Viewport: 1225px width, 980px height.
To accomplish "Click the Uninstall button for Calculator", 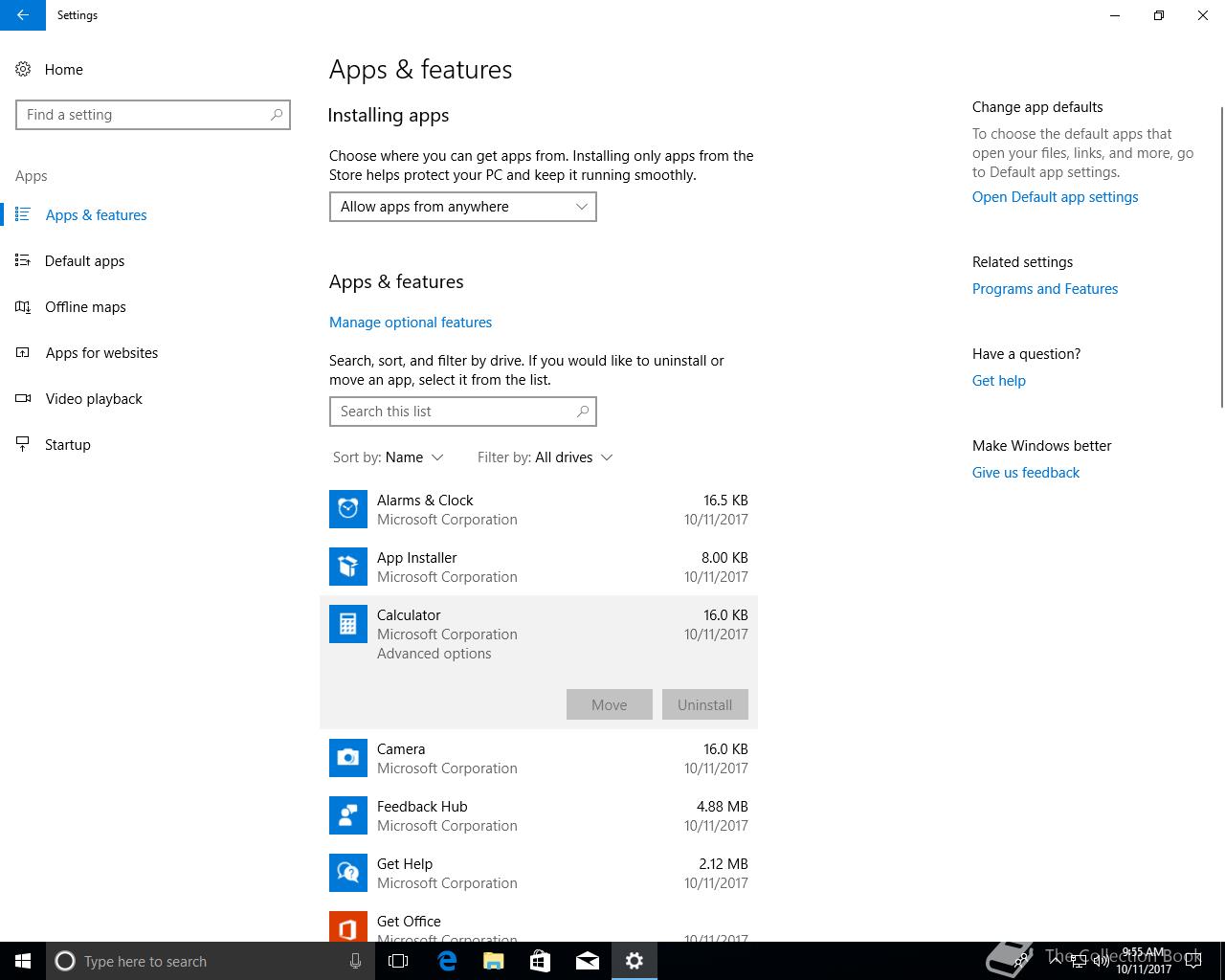I will point(705,704).
